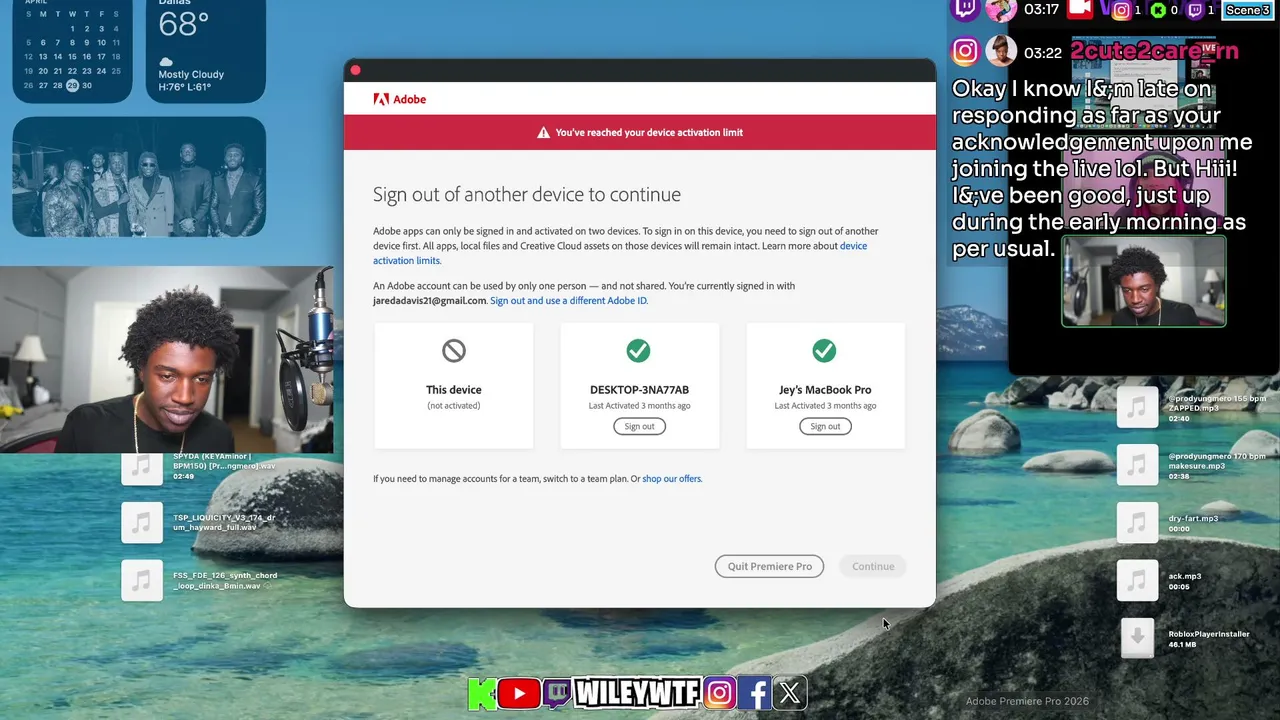
Task: Click the Twitch icon at top of stream overlay
Action: tap(965, 10)
